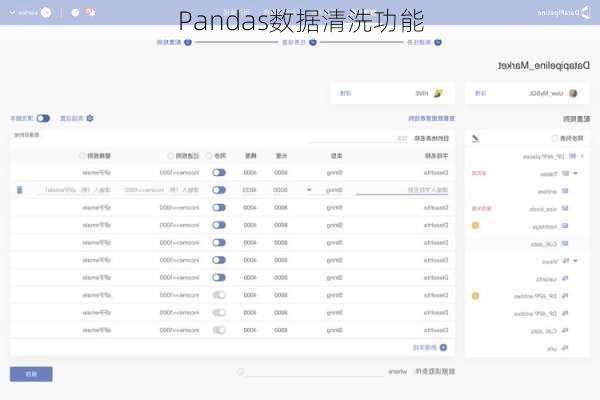Toggle the partition switch in editable row
600x400 pixels.
point(219,190)
